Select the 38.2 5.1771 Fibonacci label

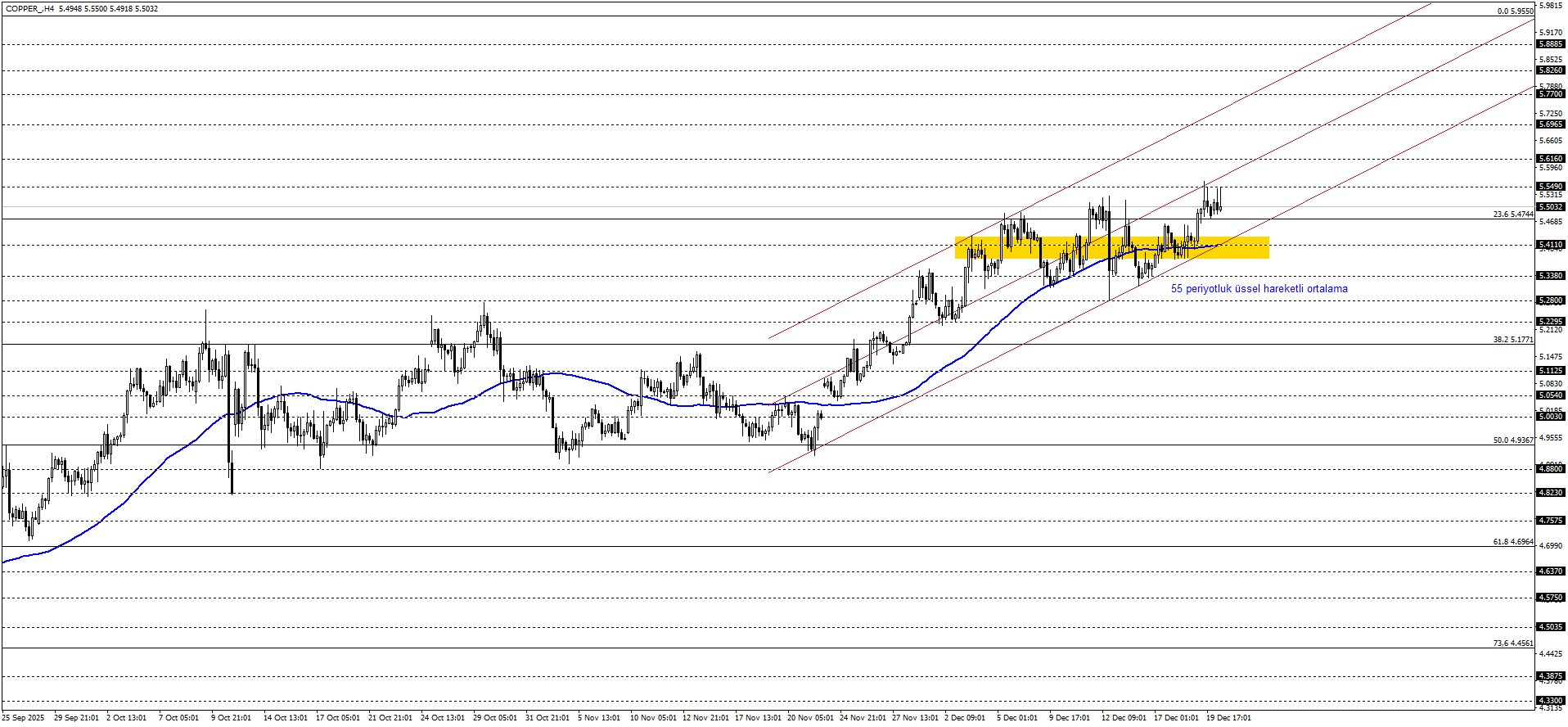pyautogui.click(x=1513, y=340)
